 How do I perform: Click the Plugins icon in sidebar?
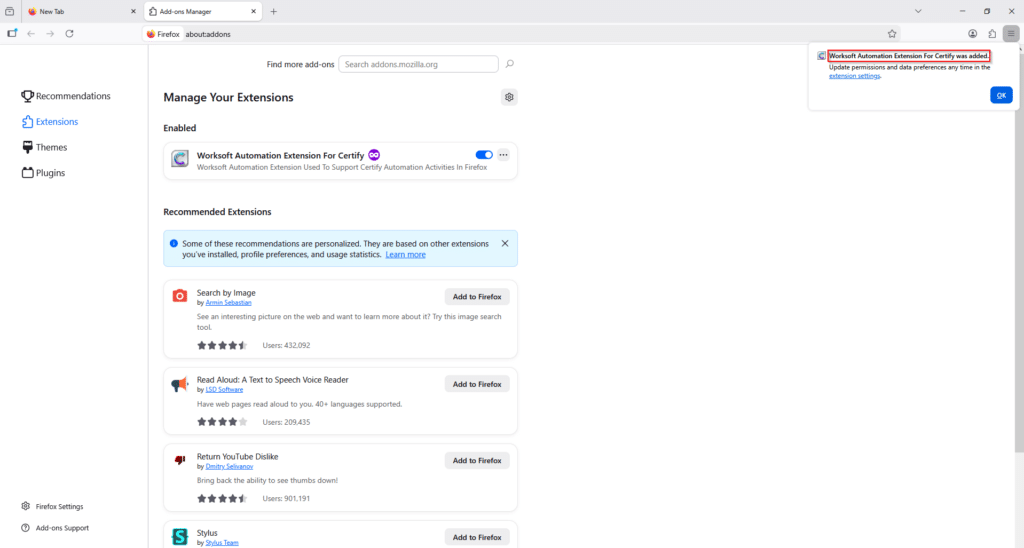(27, 173)
